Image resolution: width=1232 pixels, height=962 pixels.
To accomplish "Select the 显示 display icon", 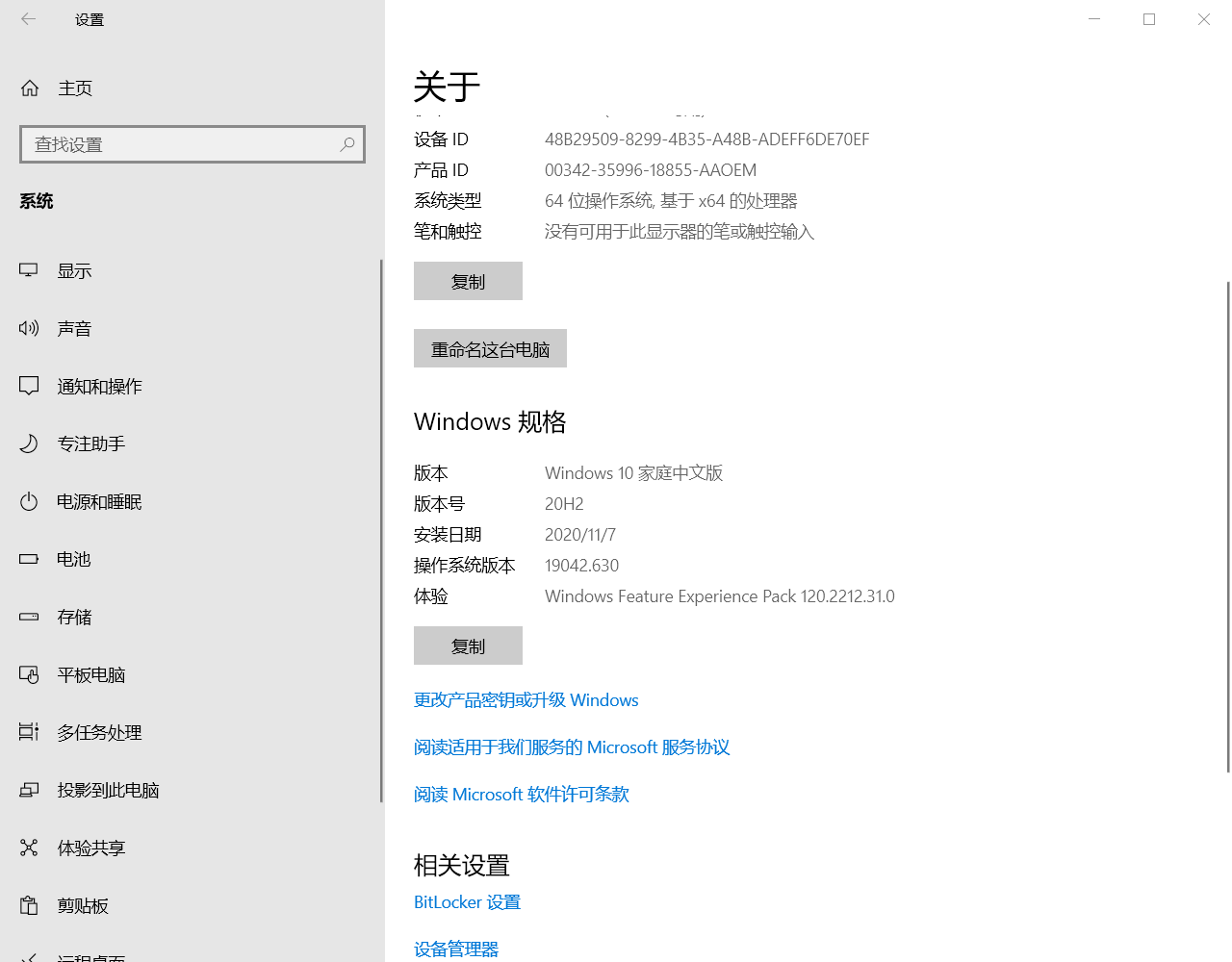I will click(x=29, y=270).
